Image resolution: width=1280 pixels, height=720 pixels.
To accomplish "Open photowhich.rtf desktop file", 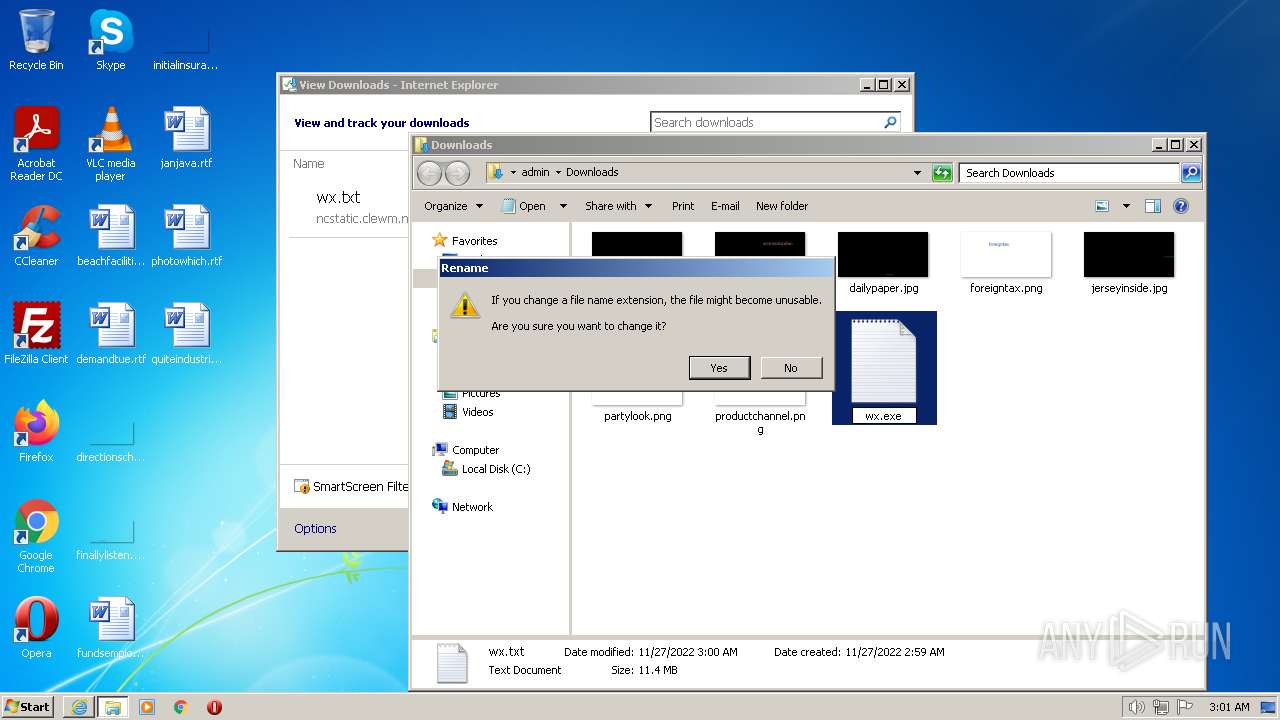I will (186, 236).
